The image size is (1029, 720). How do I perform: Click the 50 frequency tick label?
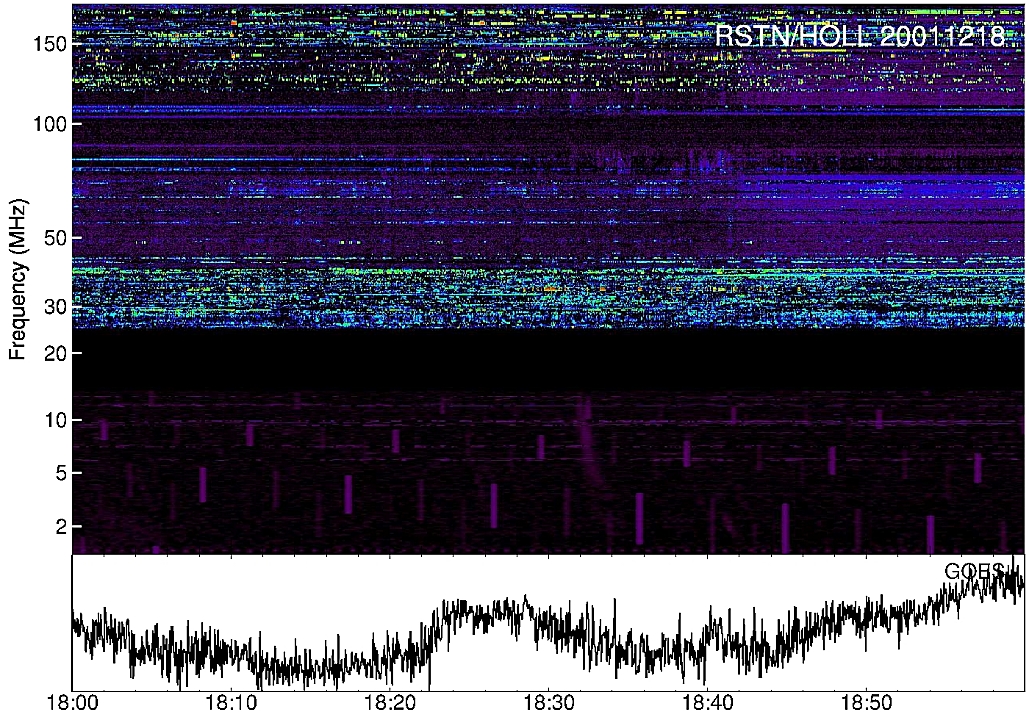[55, 238]
